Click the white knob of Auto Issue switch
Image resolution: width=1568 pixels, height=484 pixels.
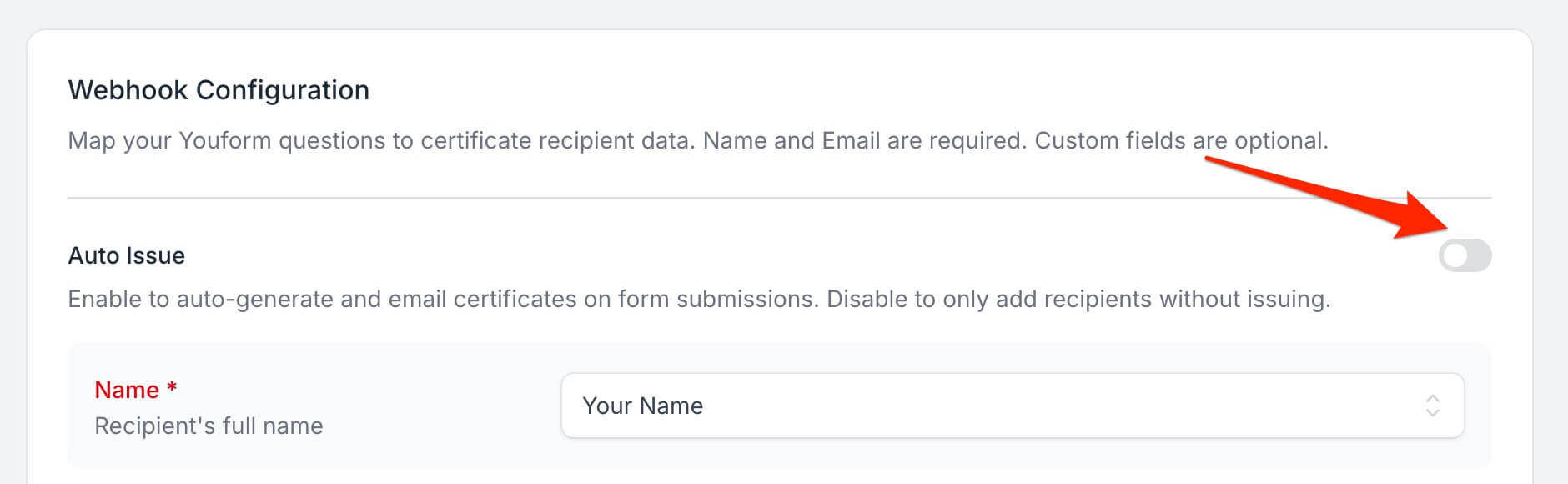coord(1455,255)
